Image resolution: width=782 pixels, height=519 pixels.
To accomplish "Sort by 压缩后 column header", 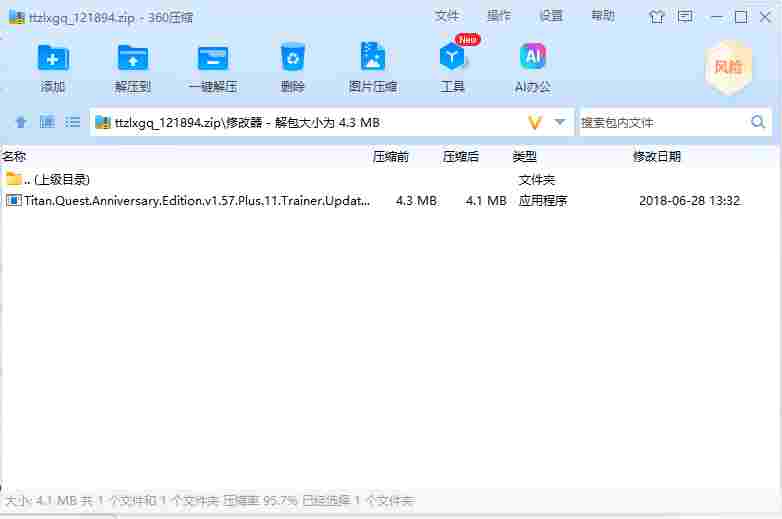I will pyautogui.click(x=460, y=157).
